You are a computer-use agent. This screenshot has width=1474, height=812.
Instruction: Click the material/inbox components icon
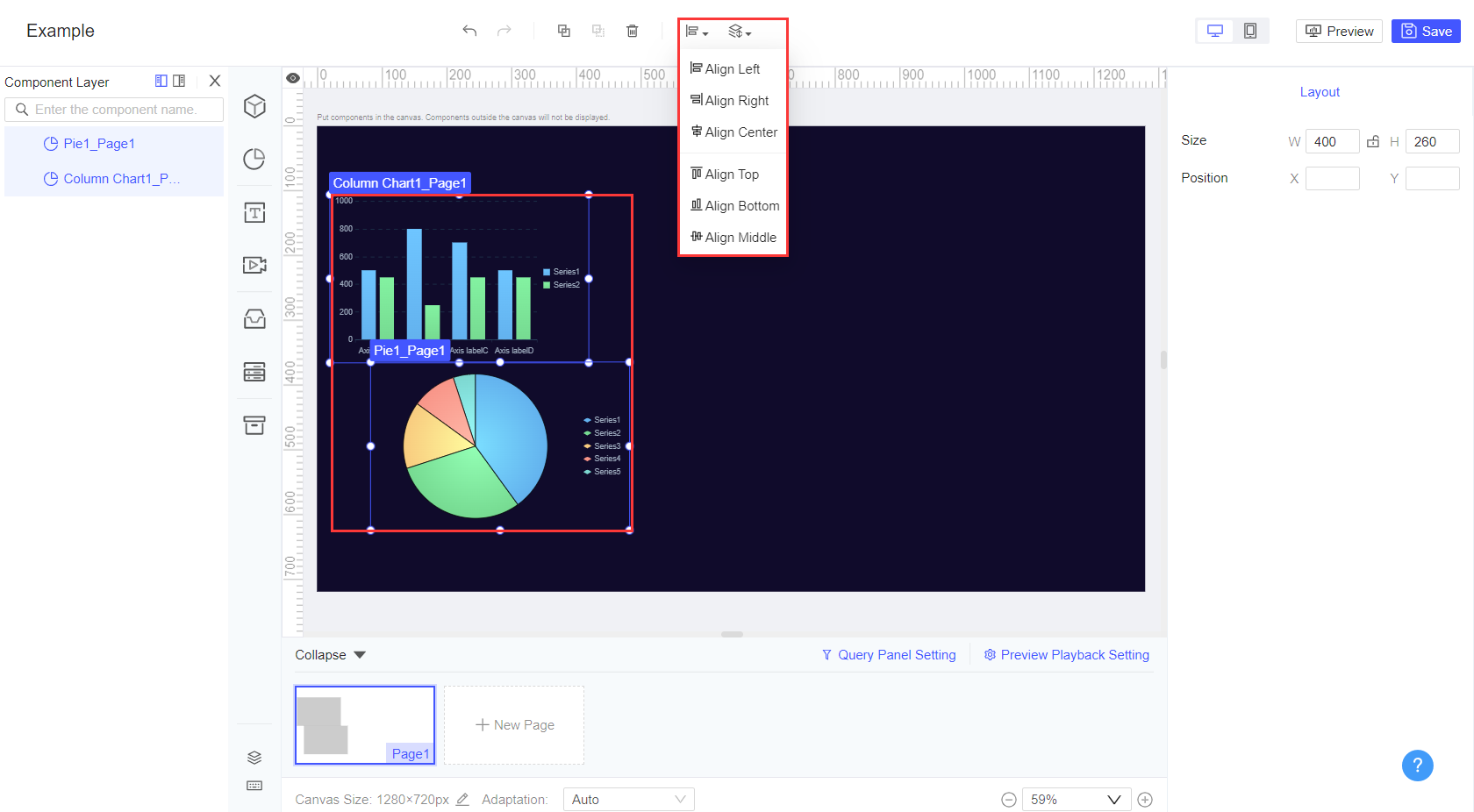(x=254, y=318)
